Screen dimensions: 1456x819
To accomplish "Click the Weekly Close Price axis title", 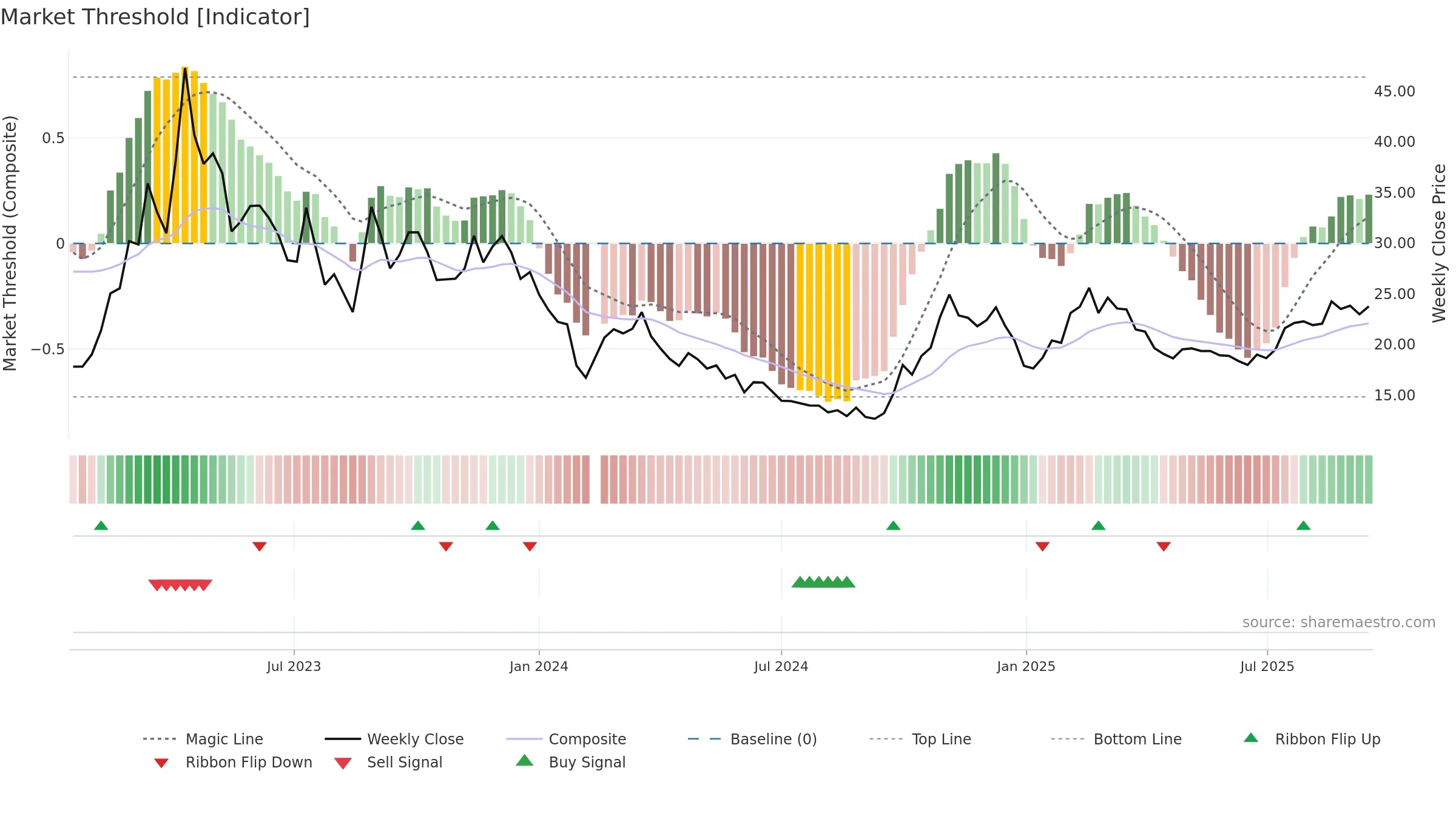I will click(x=1439, y=243).
